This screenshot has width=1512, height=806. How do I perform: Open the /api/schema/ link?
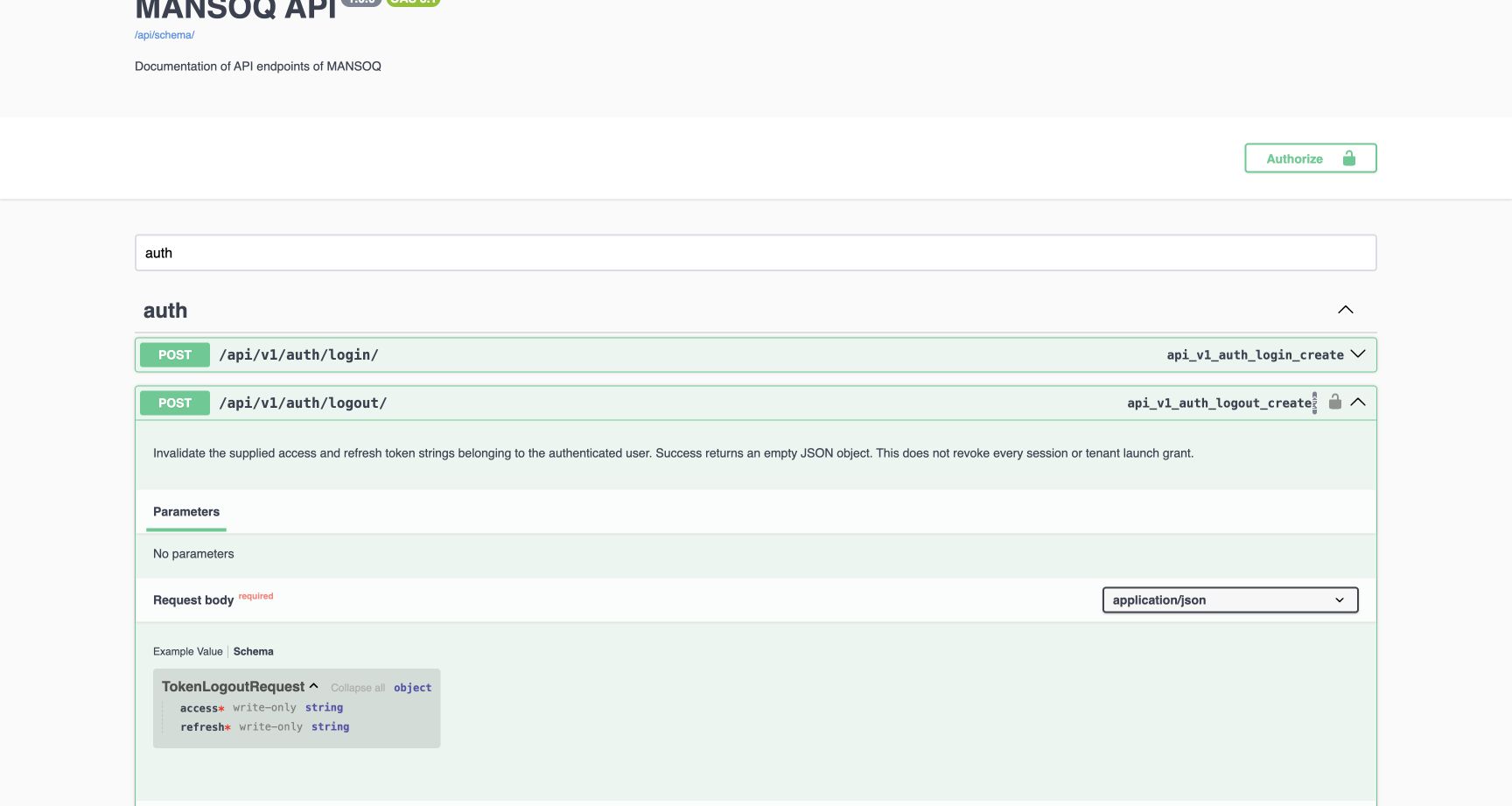(164, 35)
